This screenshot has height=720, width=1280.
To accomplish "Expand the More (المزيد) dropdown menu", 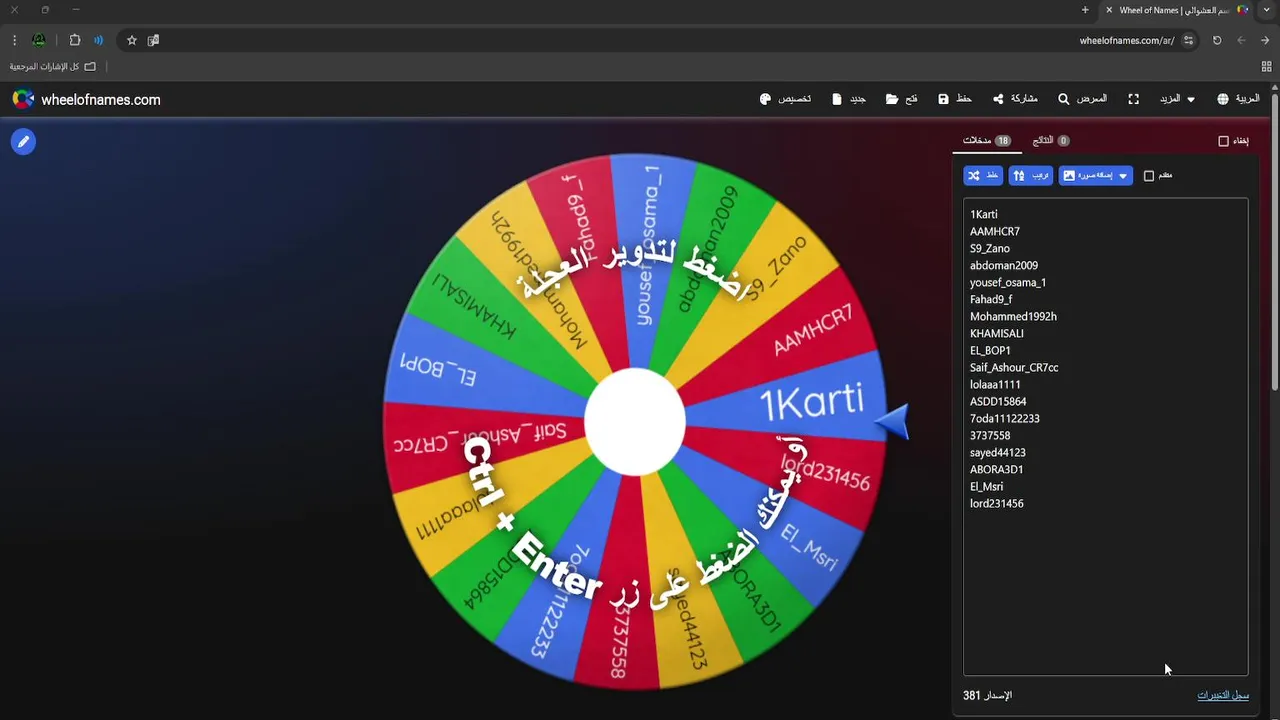I will point(1177,99).
